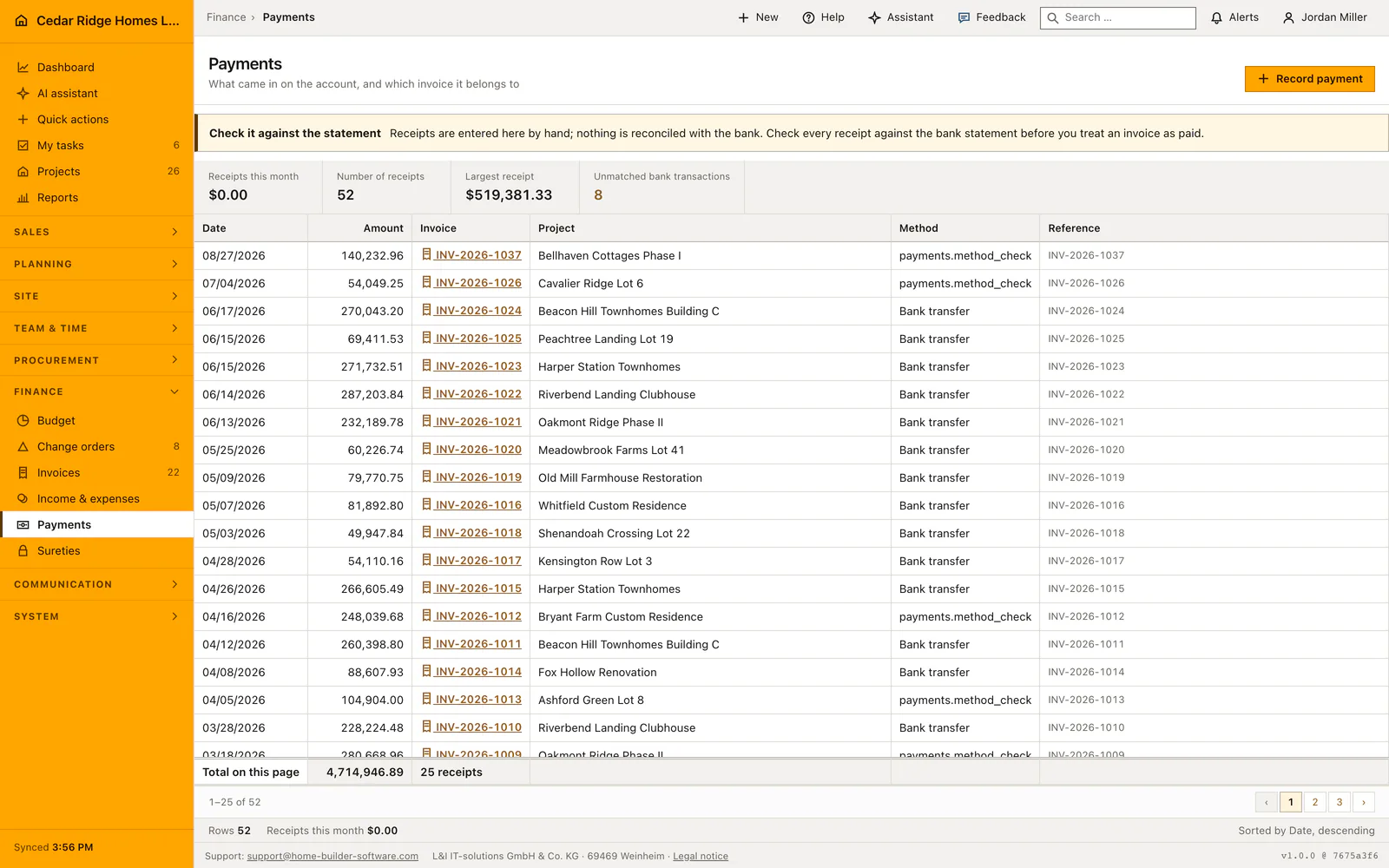
Task: Expand the Procurement sidebar section
Action: 96,360
